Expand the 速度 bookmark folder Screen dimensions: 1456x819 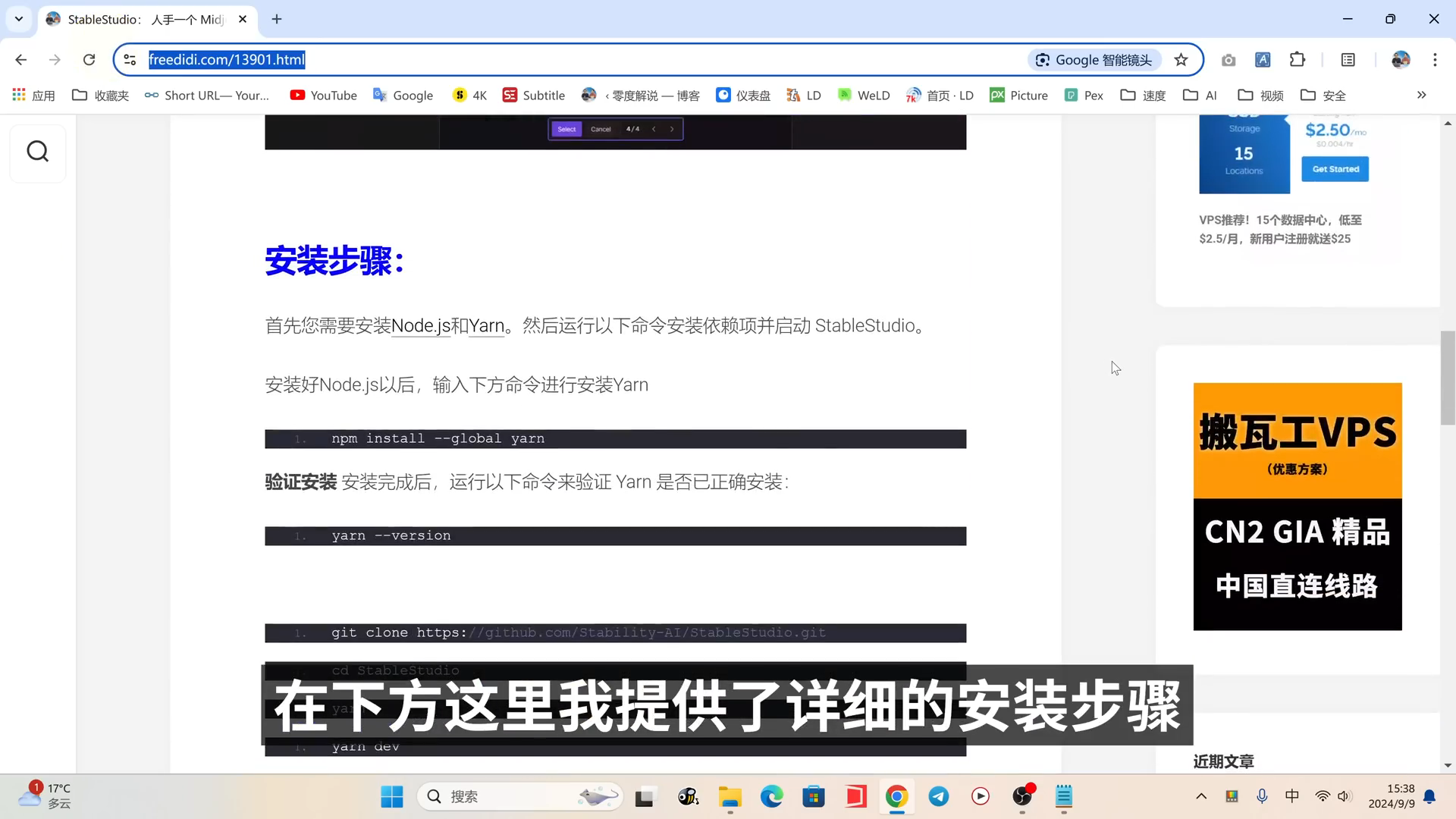[x=1143, y=95]
